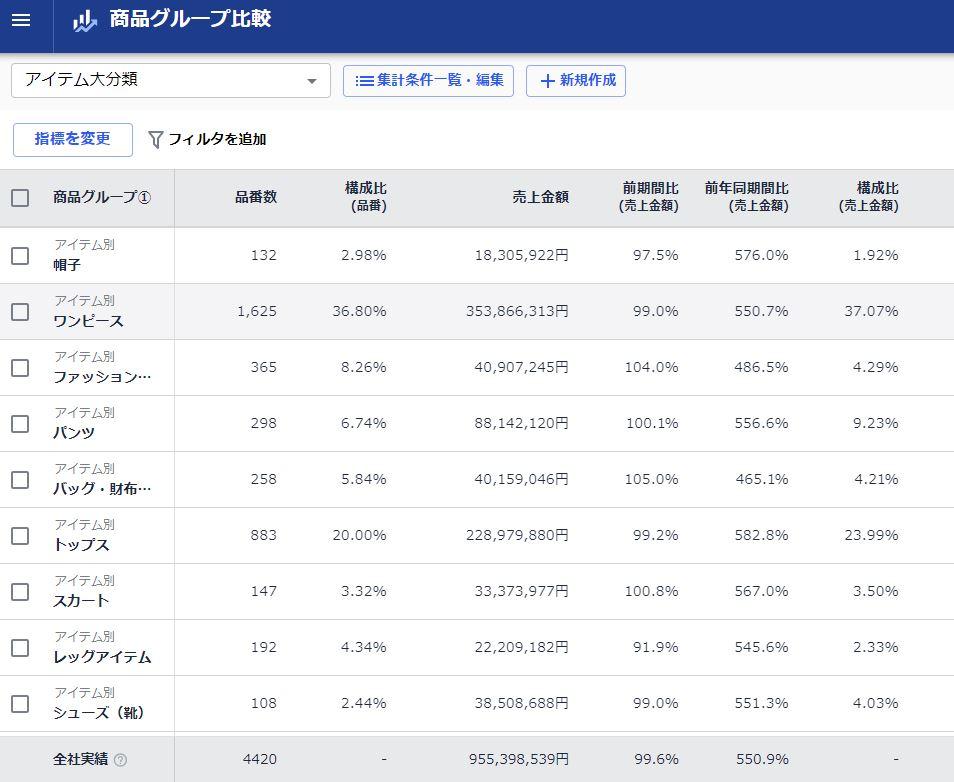Click the help icon next to 全社実績
The width and height of the screenshot is (954, 782).
pos(121,760)
